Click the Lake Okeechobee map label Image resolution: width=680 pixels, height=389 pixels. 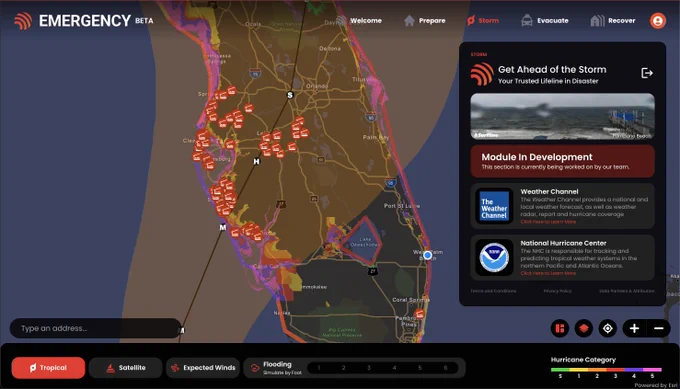coord(365,242)
